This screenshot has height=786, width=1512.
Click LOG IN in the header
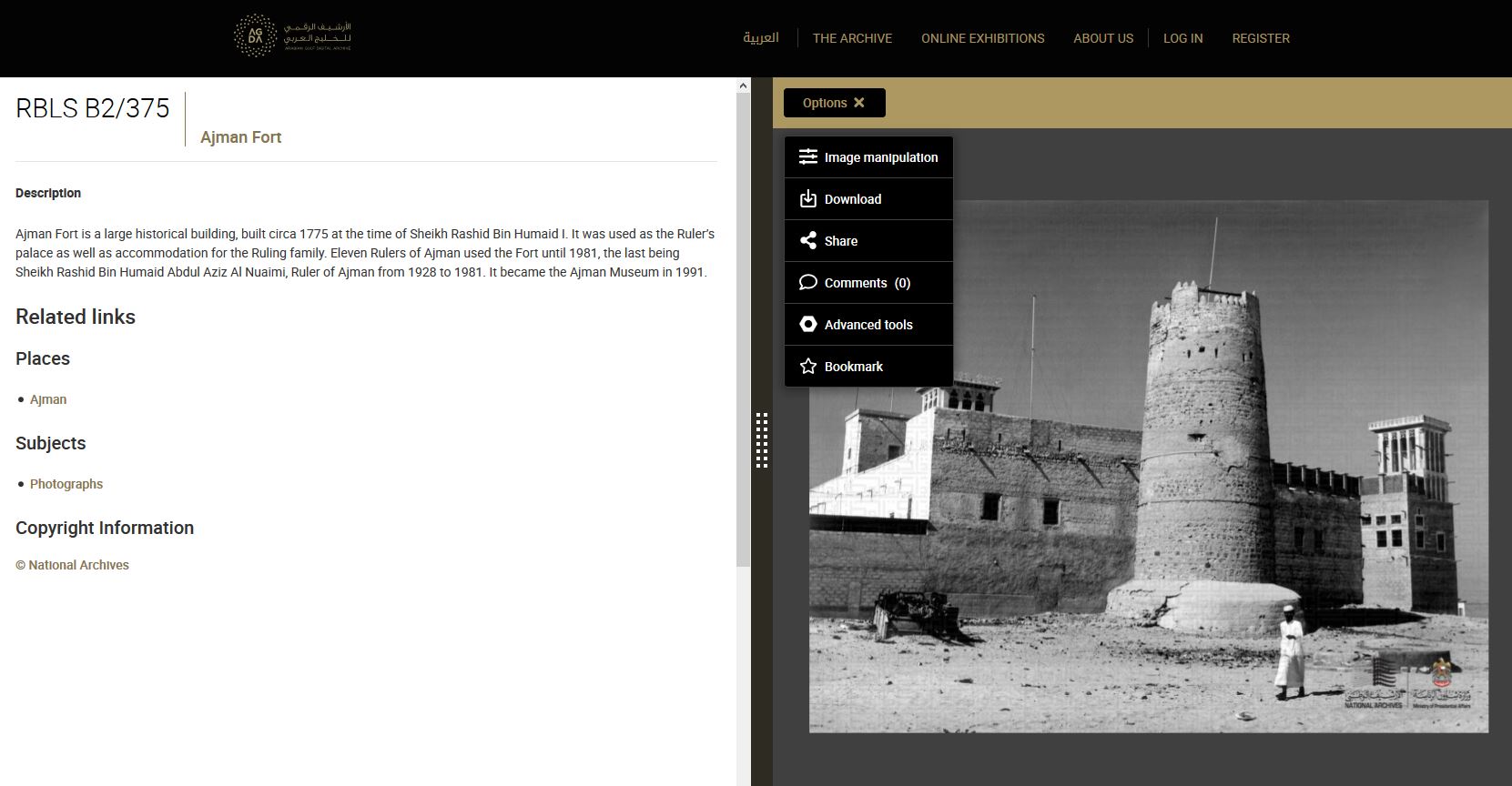[x=1182, y=38]
